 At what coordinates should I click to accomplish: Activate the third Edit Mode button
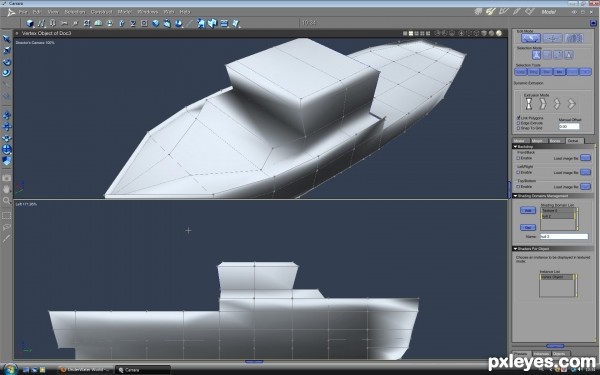coord(574,38)
